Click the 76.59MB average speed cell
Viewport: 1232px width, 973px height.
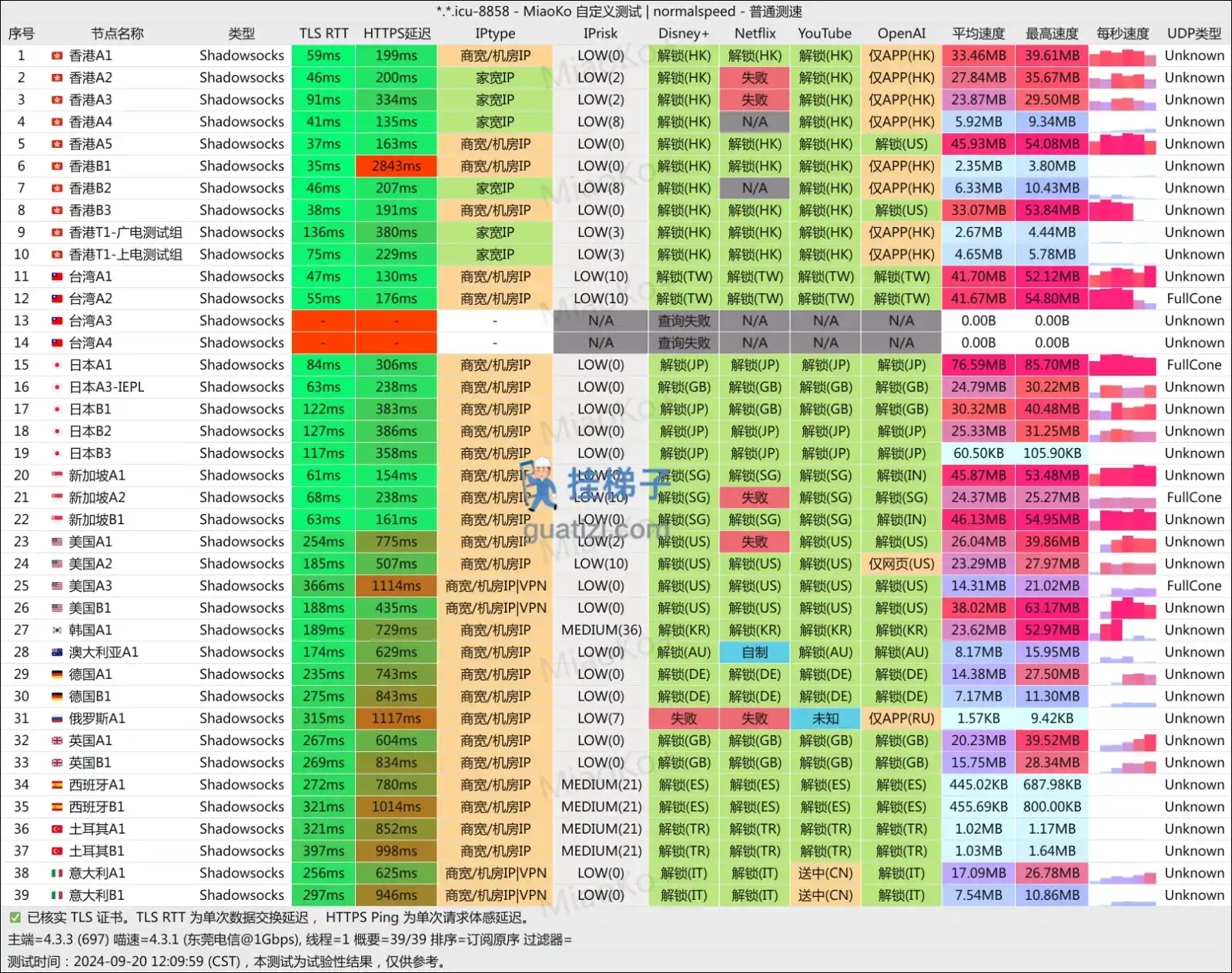coord(978,365)
